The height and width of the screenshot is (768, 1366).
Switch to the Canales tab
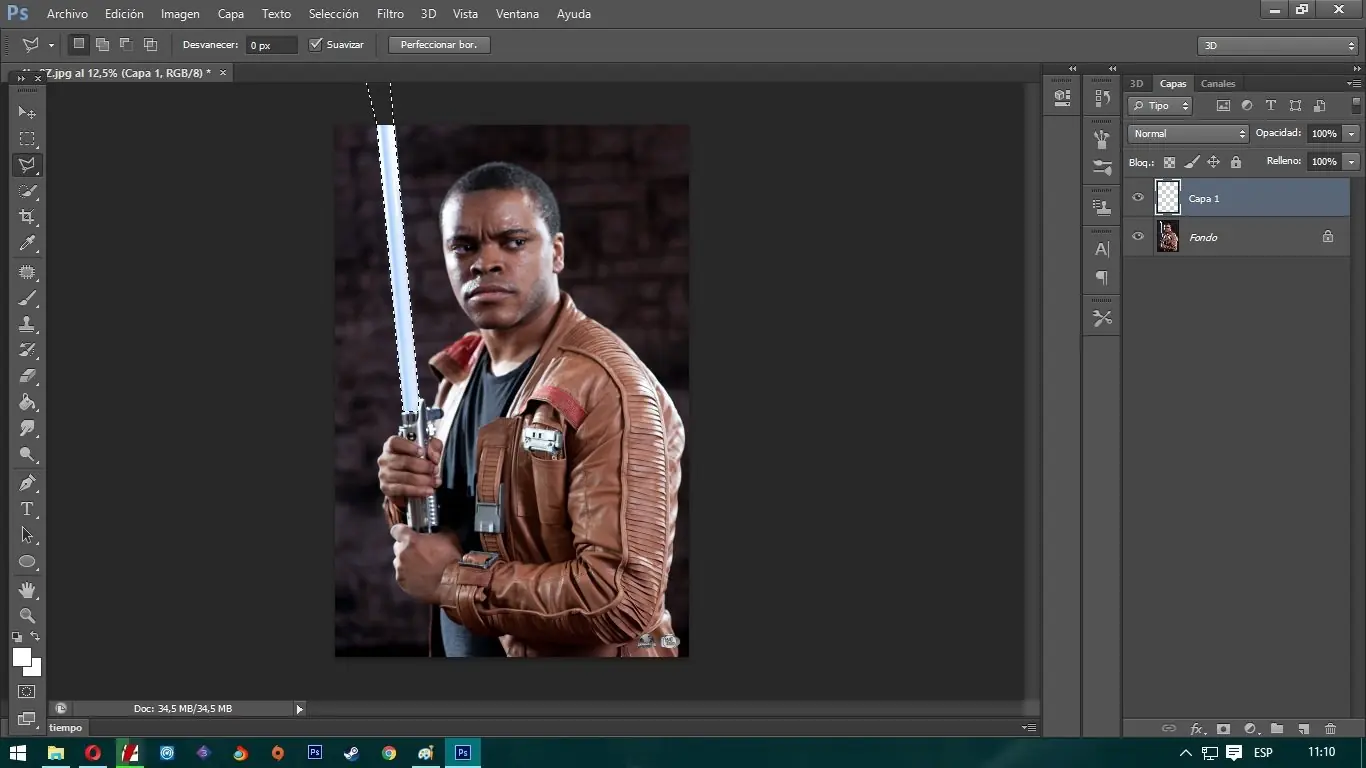pyautogui.click(x=1217, y=84)
